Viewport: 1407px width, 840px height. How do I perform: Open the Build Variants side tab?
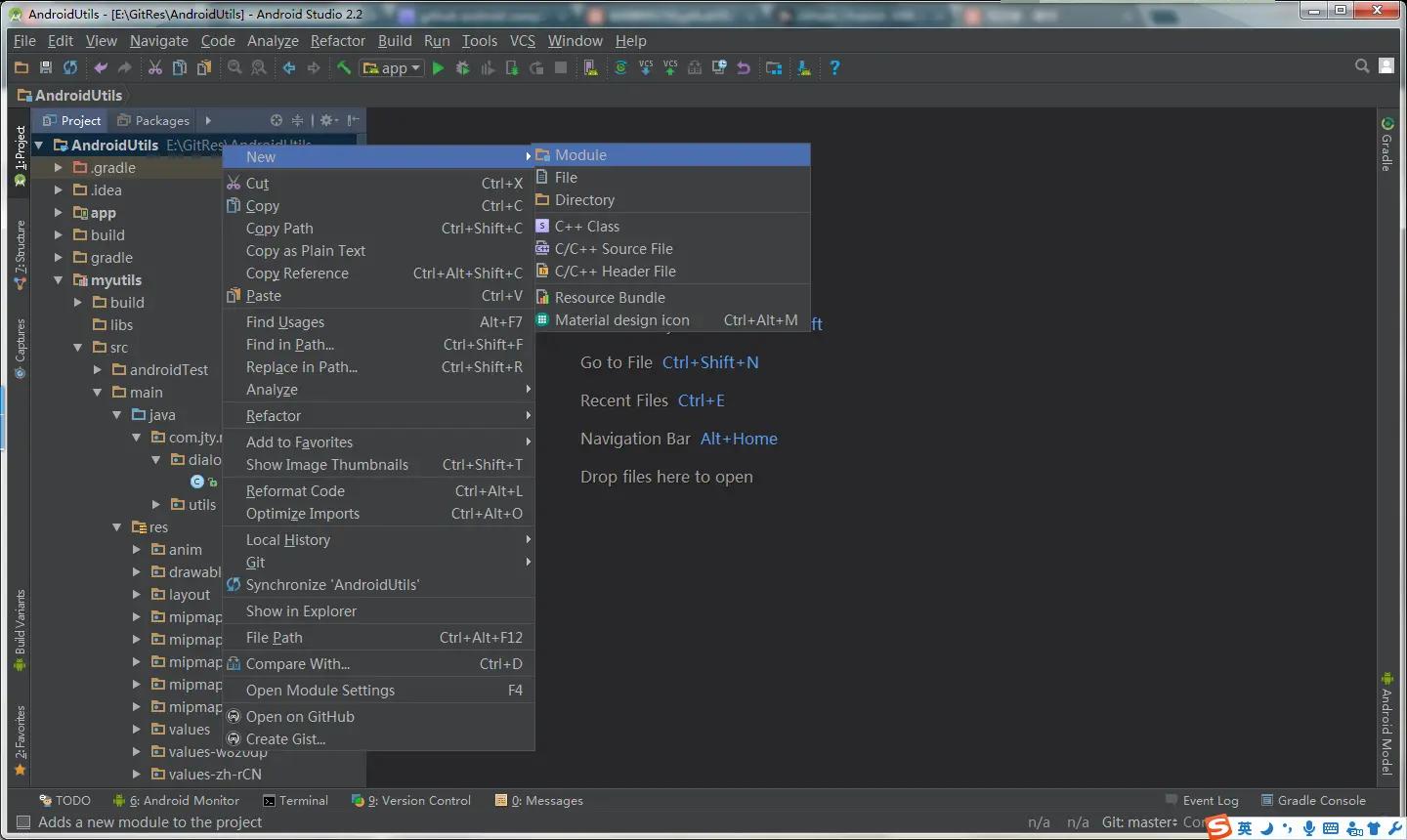pos(20,630)
